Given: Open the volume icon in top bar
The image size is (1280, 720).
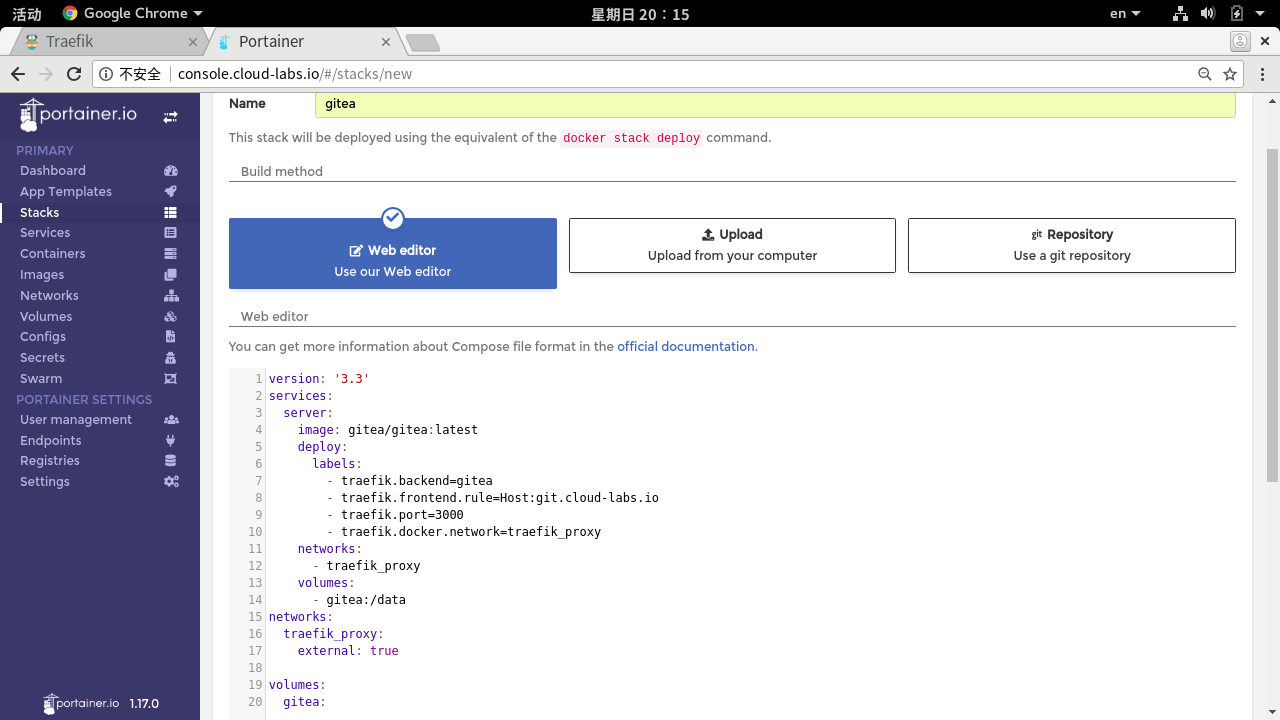Looking at the screenshot, I should pos(1208,14).
